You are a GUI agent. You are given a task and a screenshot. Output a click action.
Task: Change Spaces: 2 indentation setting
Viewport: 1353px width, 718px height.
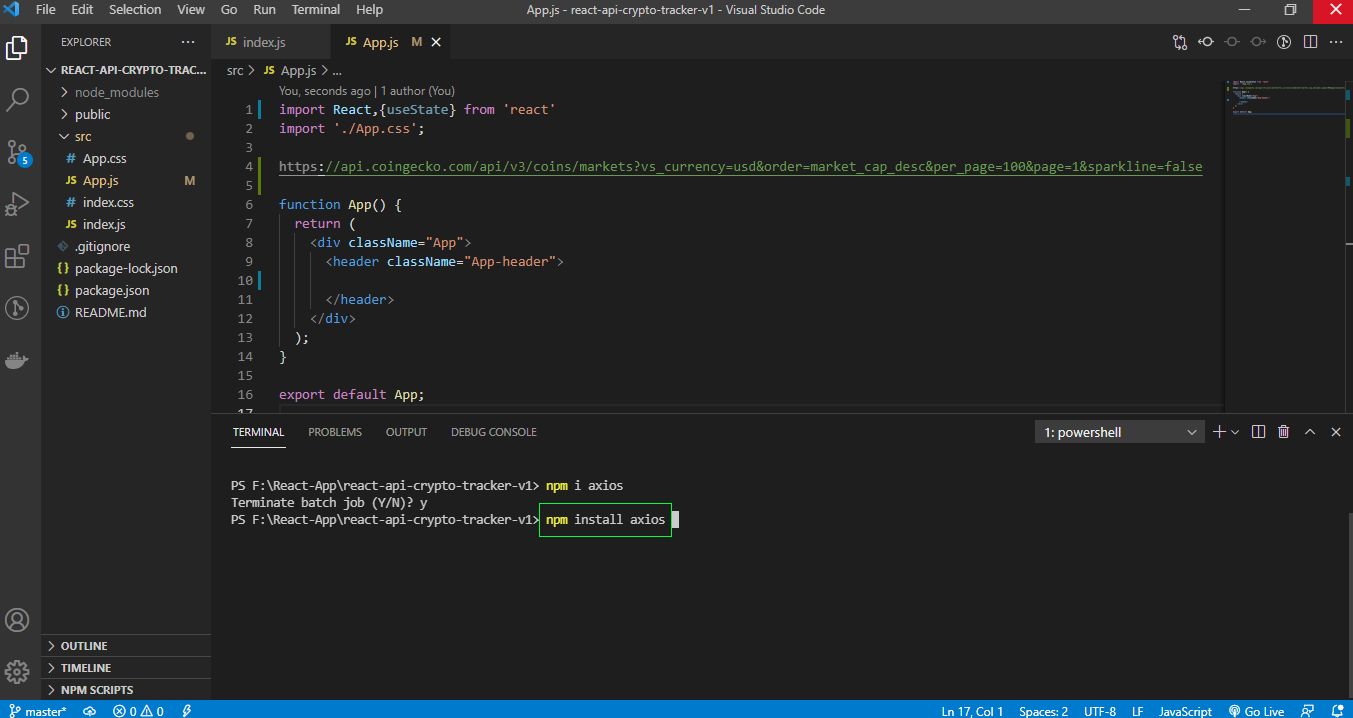pos(1043,711)
